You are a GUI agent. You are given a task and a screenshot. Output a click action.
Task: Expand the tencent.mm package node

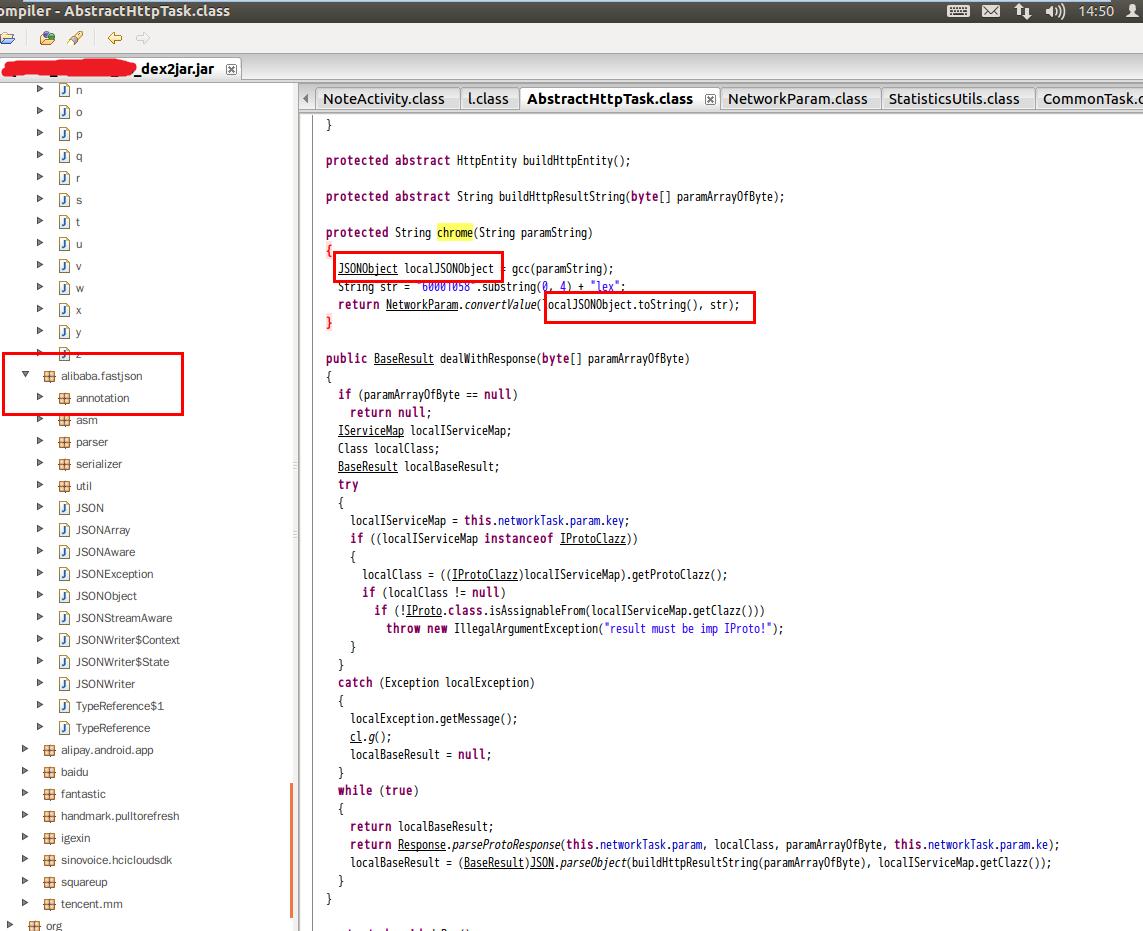click(x=26, y=904)
